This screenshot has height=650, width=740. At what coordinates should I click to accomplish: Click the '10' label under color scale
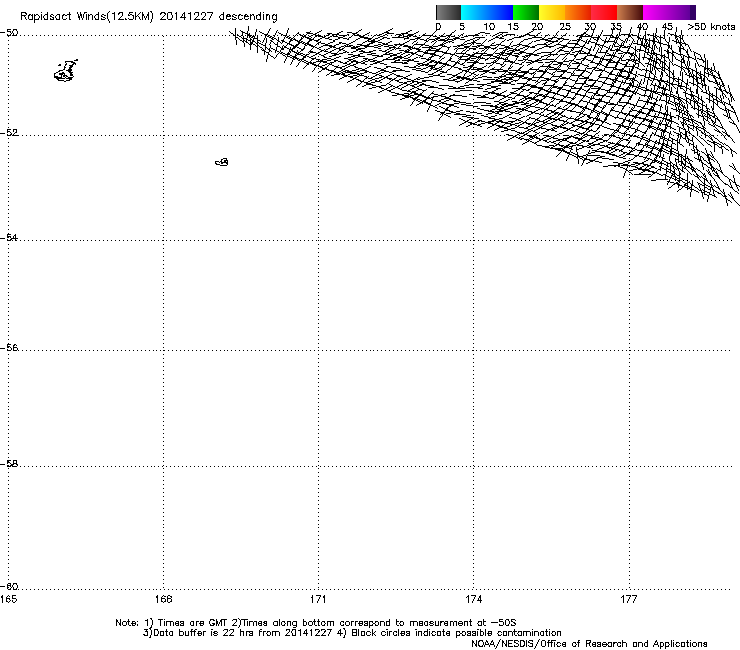click(x=489, y=27)
